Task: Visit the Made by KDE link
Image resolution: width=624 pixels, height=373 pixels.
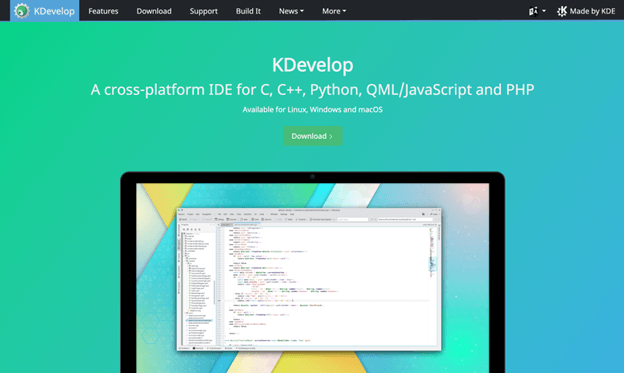Action: [x=586, y=11]
